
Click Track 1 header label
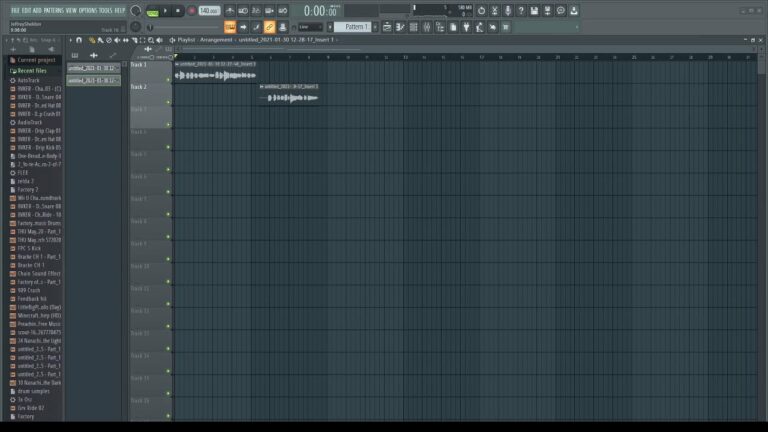pyautogui.click(x=139, y=65)
